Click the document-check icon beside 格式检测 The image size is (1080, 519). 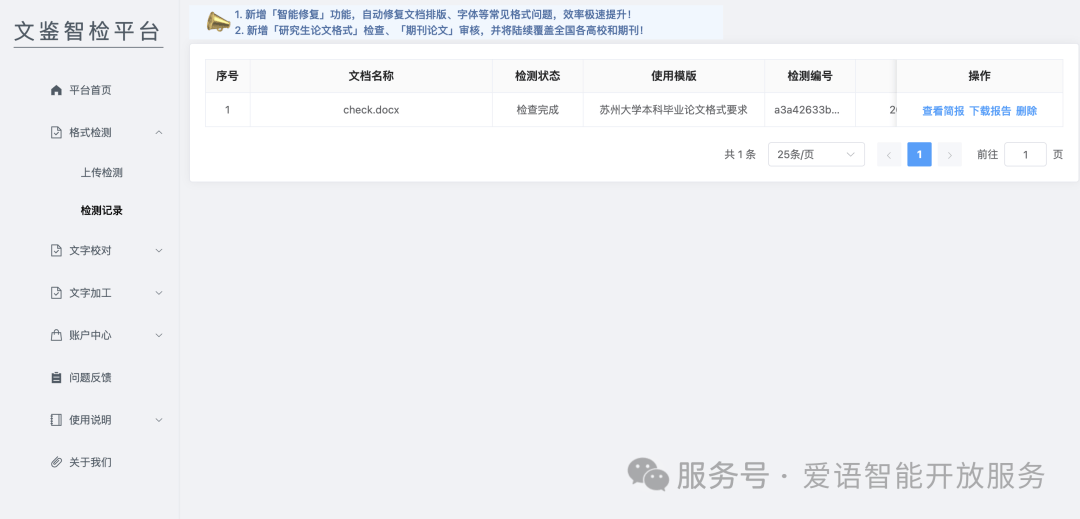(56, 133)
